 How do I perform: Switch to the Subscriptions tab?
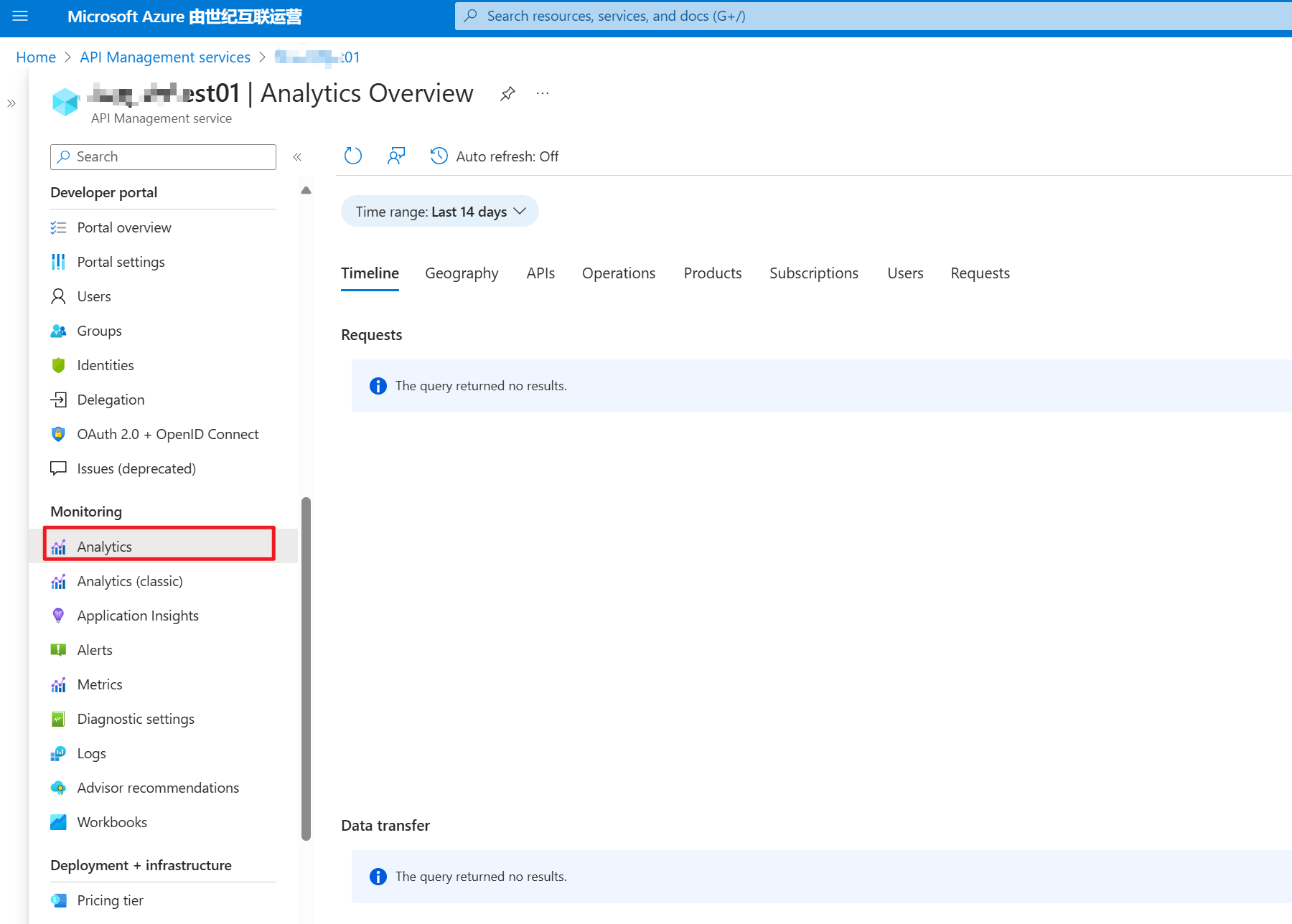point(813,273)
